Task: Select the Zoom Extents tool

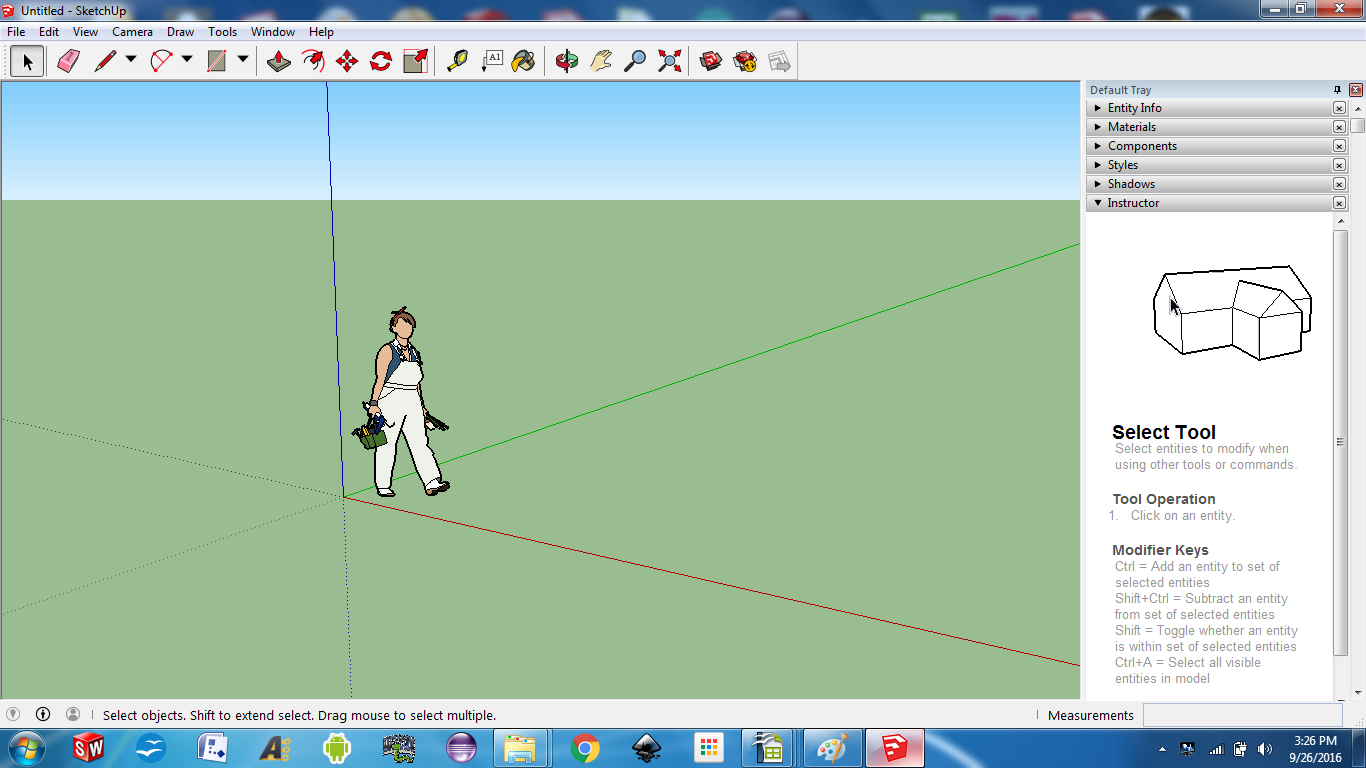Action: (x=669, y=62)
